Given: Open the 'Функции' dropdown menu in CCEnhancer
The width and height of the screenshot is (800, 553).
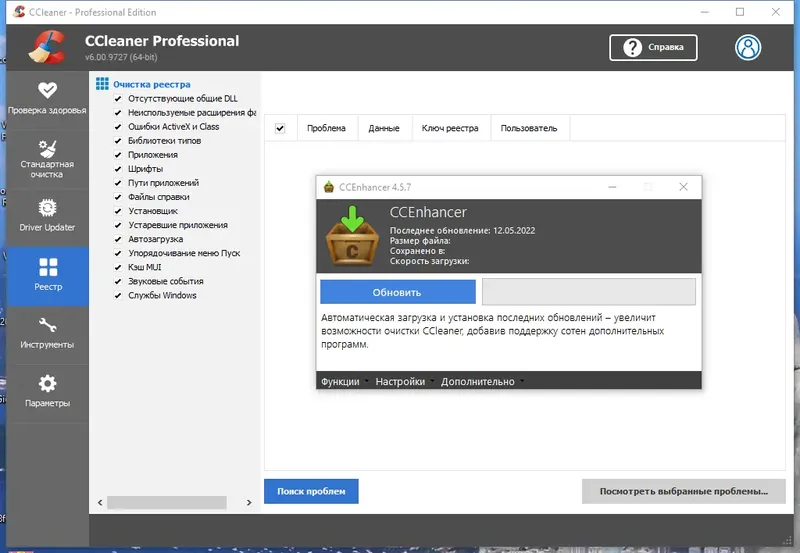Looking at the screenshot, I should [343, 382].
